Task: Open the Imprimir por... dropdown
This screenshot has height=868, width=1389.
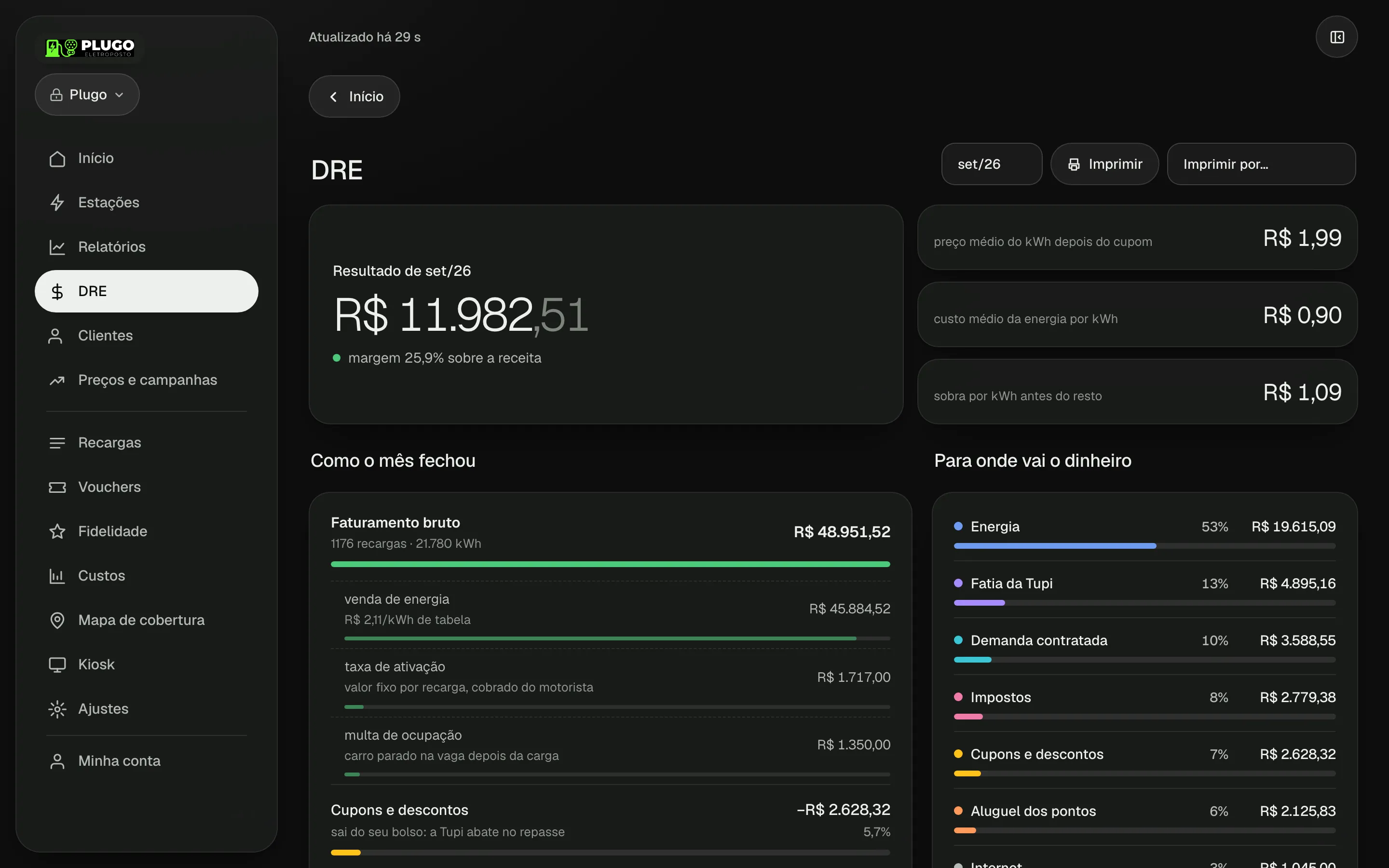Action: pos(1261,164)
